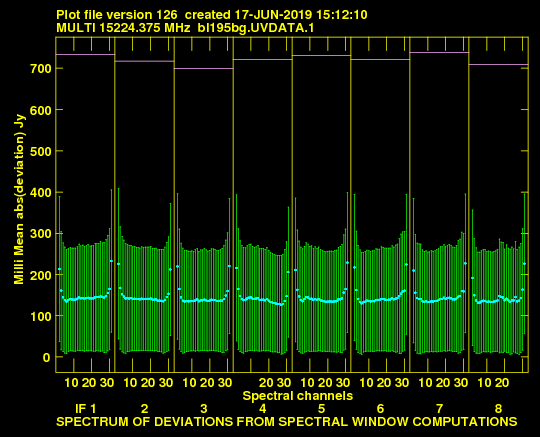Click the 400 y-axis tick label

[41, 192]
